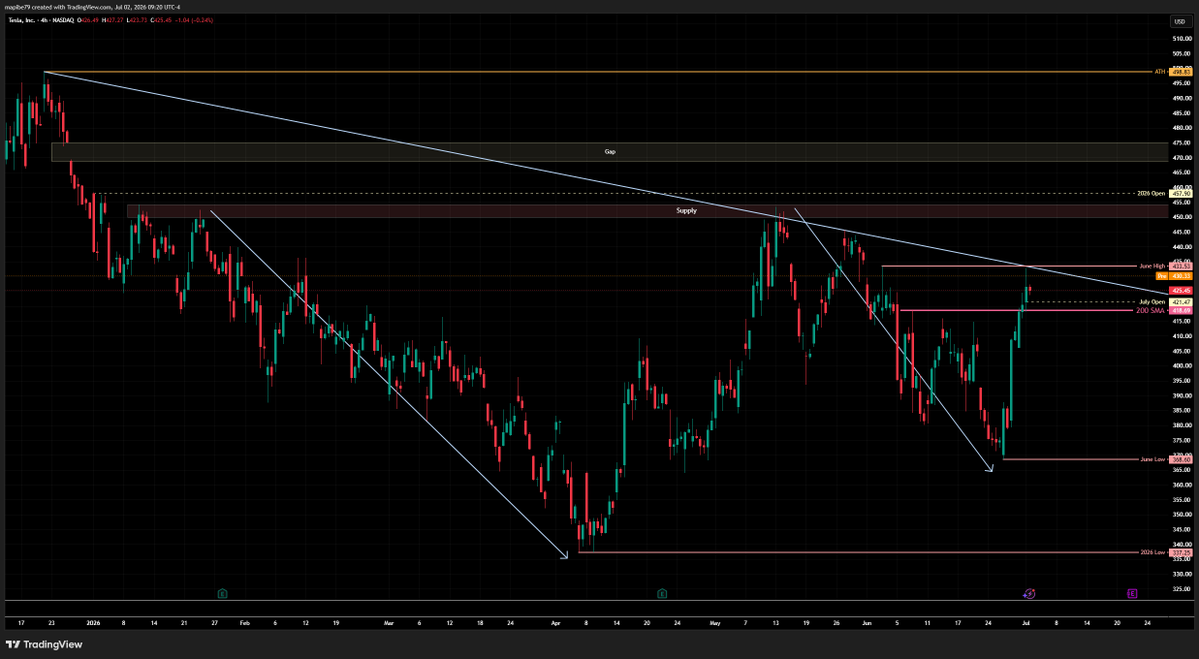Click the closing value C 425.45 in legend
Image resolution: width=1199 pixels, height=659 pixels.
pos(161,20)
